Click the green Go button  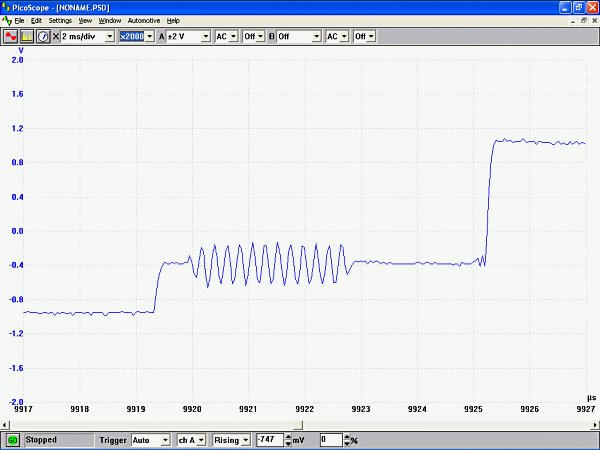pyautogui.click(x=13, y=440)
